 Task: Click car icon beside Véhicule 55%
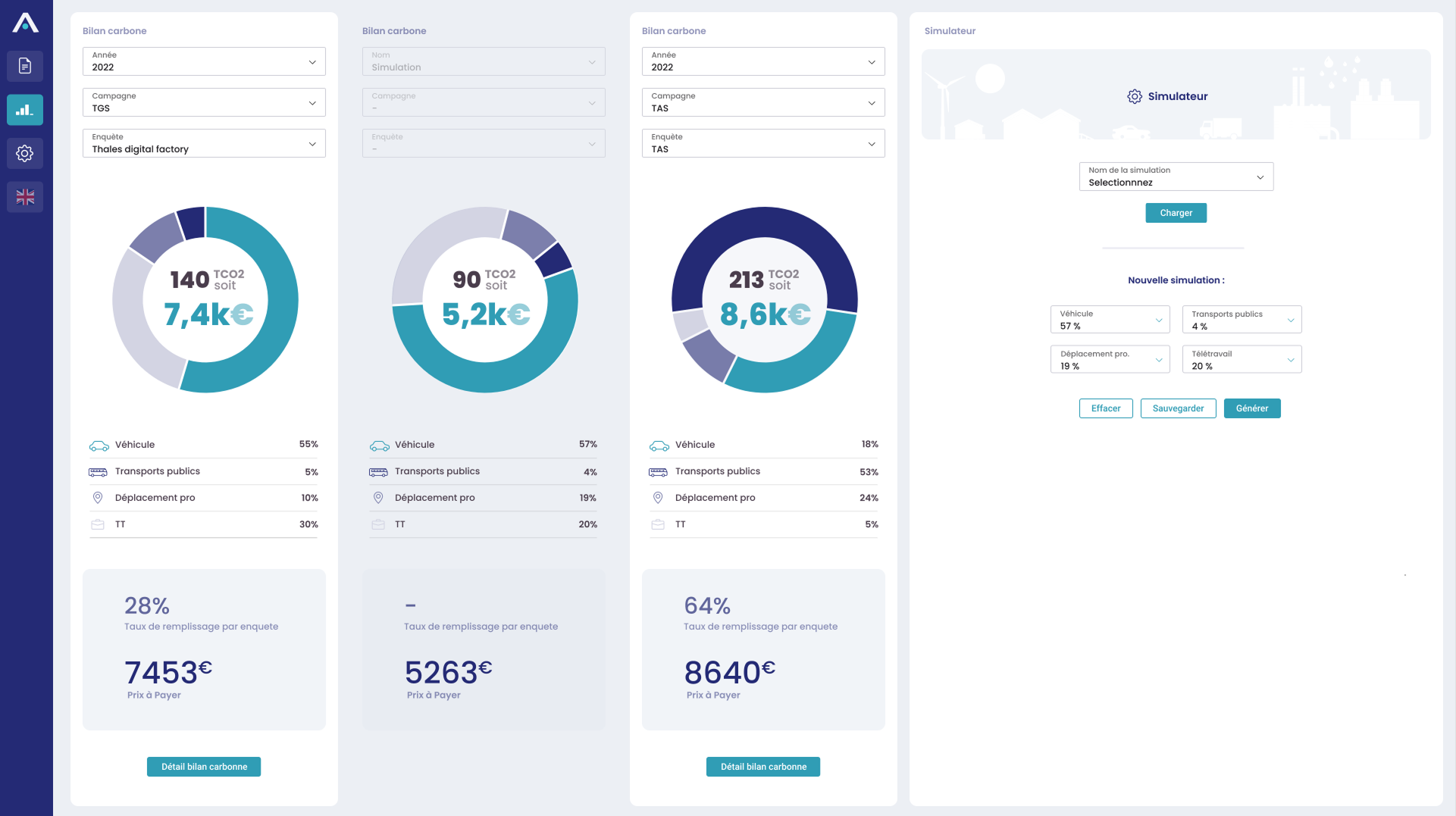coord(99,446)
